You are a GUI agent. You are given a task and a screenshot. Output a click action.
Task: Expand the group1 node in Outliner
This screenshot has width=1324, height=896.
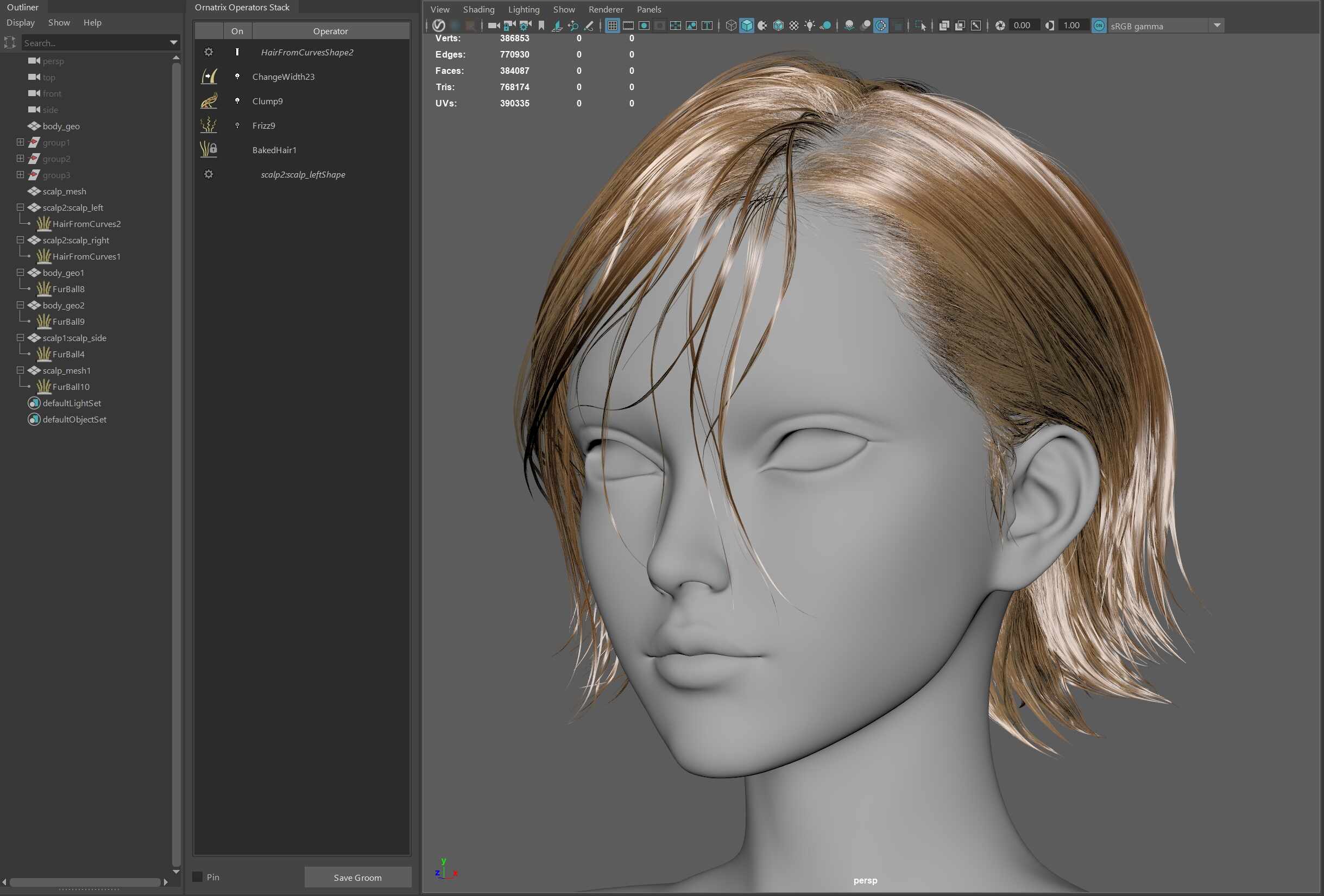21,142
